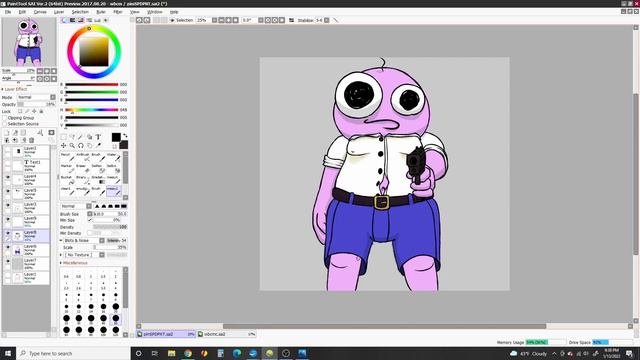Pick the Binary pen tool

(x=83, y=180)
